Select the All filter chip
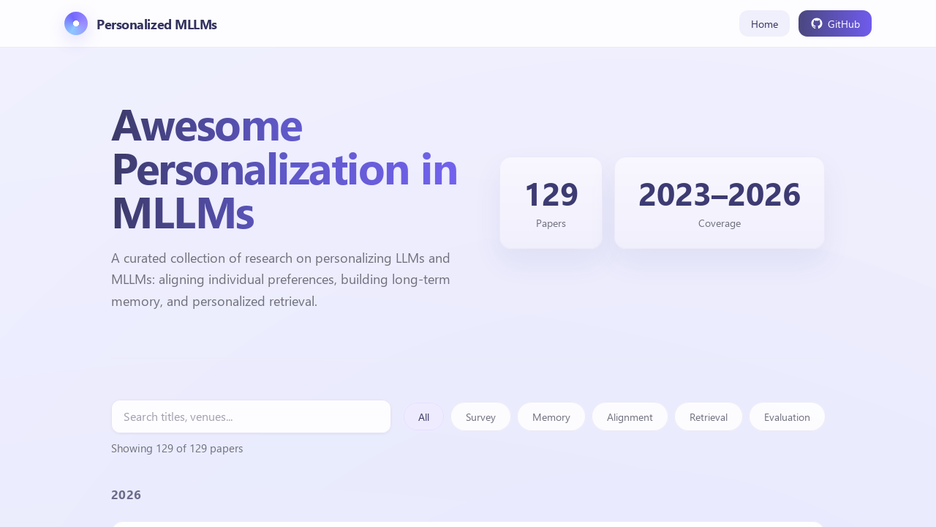Screen dimensions: 936x527 (423, 417)
